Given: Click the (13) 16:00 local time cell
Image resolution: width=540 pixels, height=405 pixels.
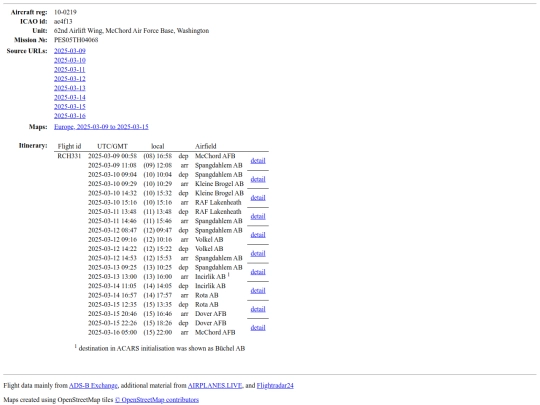Looking at the screenshot, I should [x=158, y=277].
